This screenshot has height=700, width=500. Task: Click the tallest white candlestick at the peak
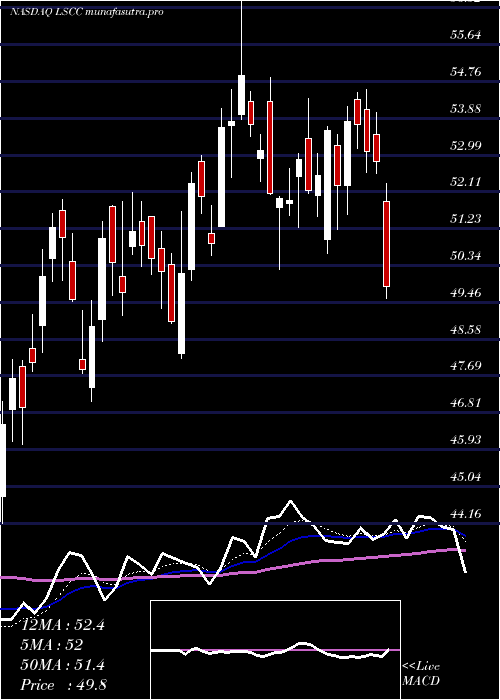(x=242, y=95)
